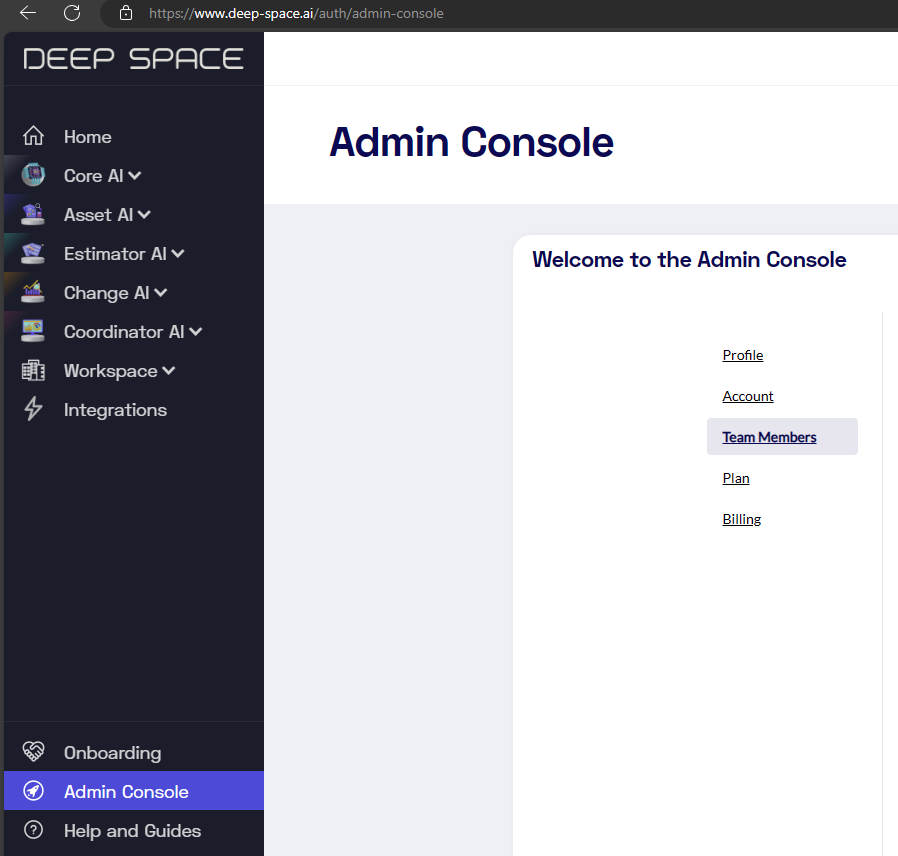
Task: Open Coordinator AI menu label
Action: [x=124, y=332]
